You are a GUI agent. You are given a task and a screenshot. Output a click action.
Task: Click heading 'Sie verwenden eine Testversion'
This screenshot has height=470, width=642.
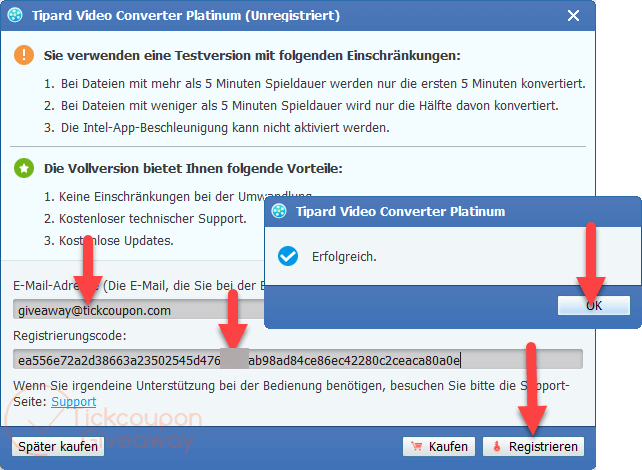click(x=252, y=55)
